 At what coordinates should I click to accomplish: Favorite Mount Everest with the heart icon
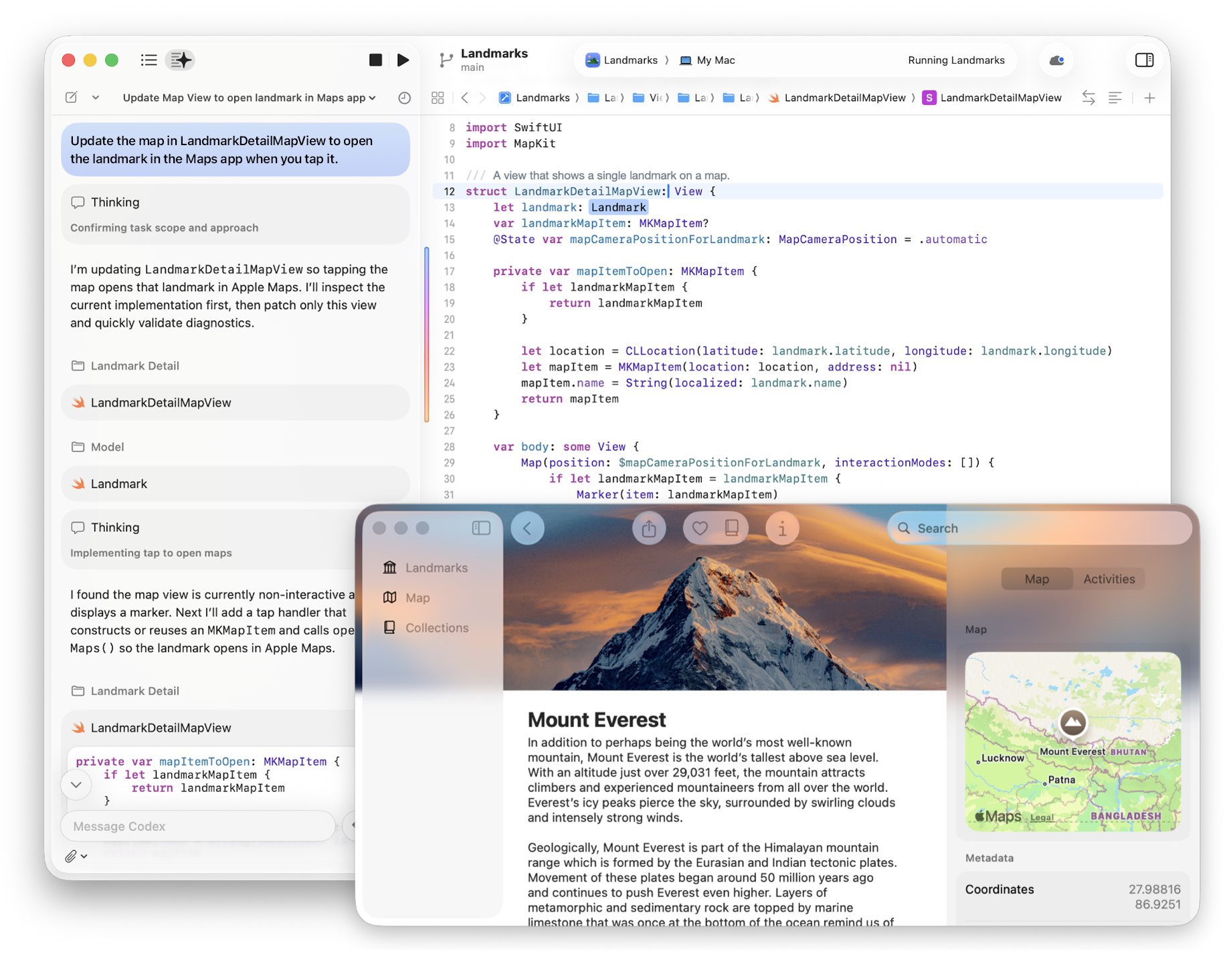[699, 528]
